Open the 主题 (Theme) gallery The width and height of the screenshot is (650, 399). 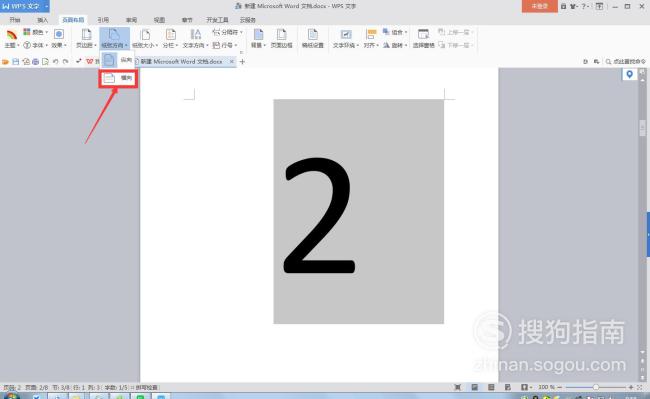pos(11,39)
